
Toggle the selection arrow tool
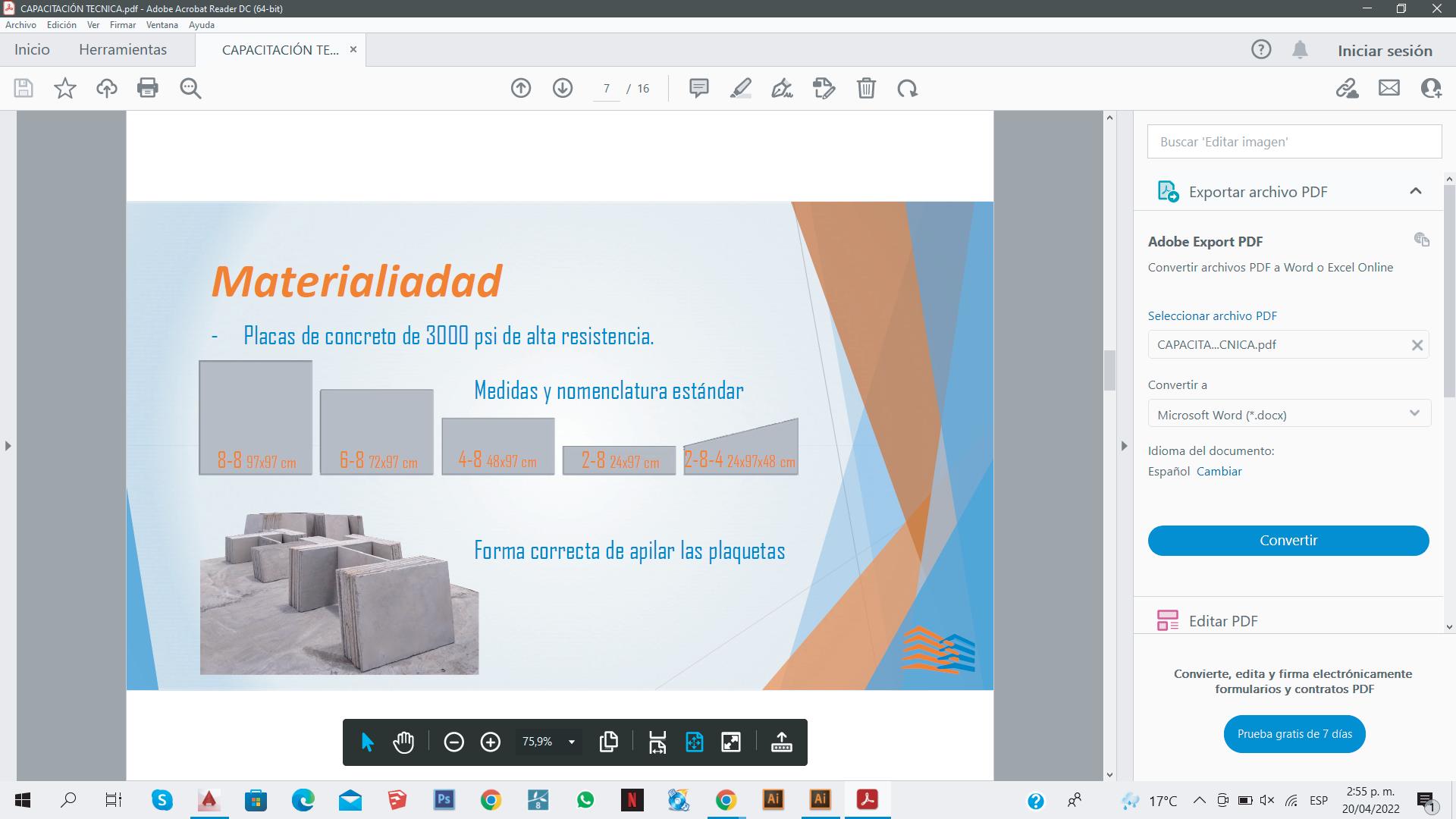click(x=368, y=742)
